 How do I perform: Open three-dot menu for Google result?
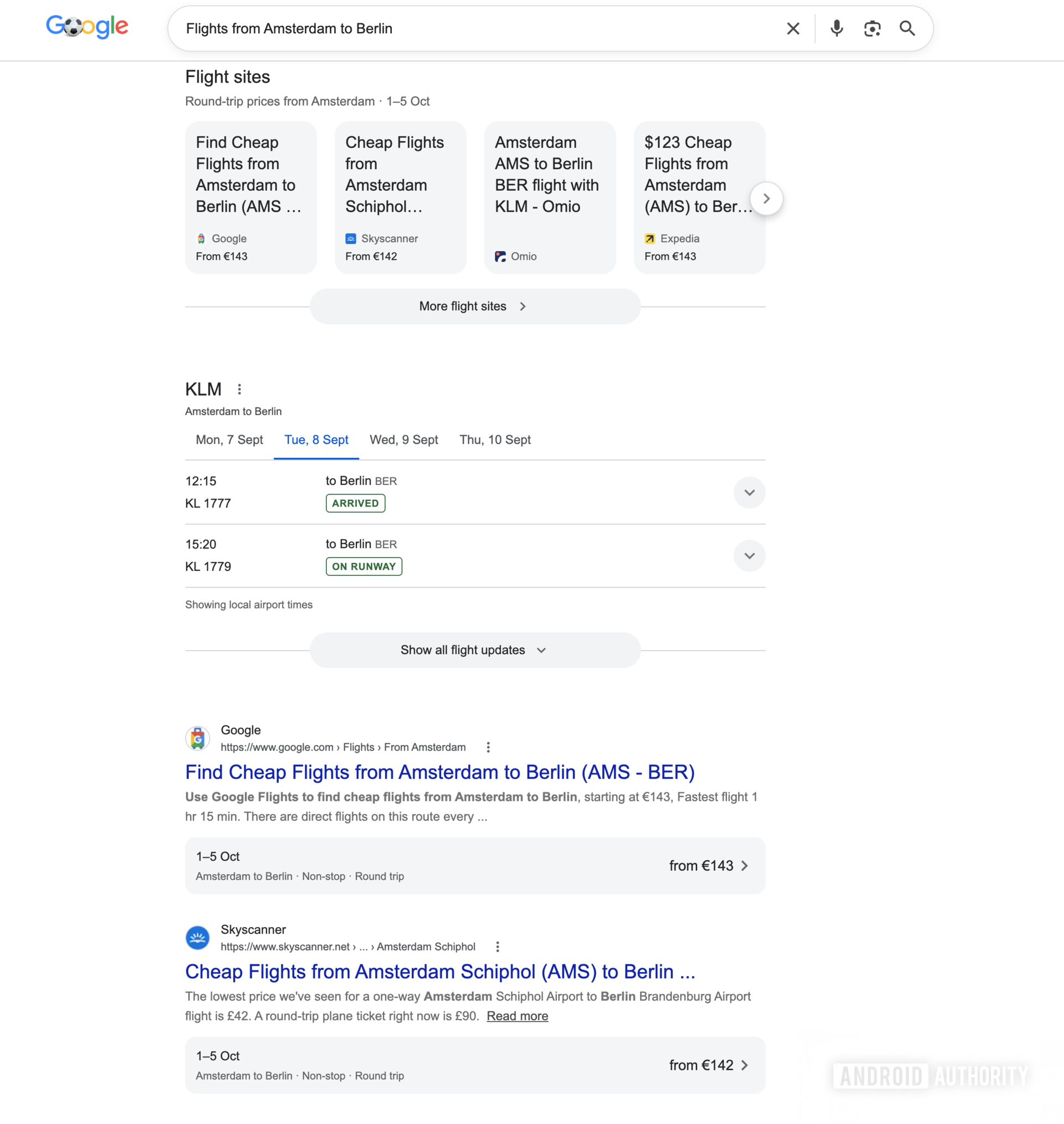(488, 747)
